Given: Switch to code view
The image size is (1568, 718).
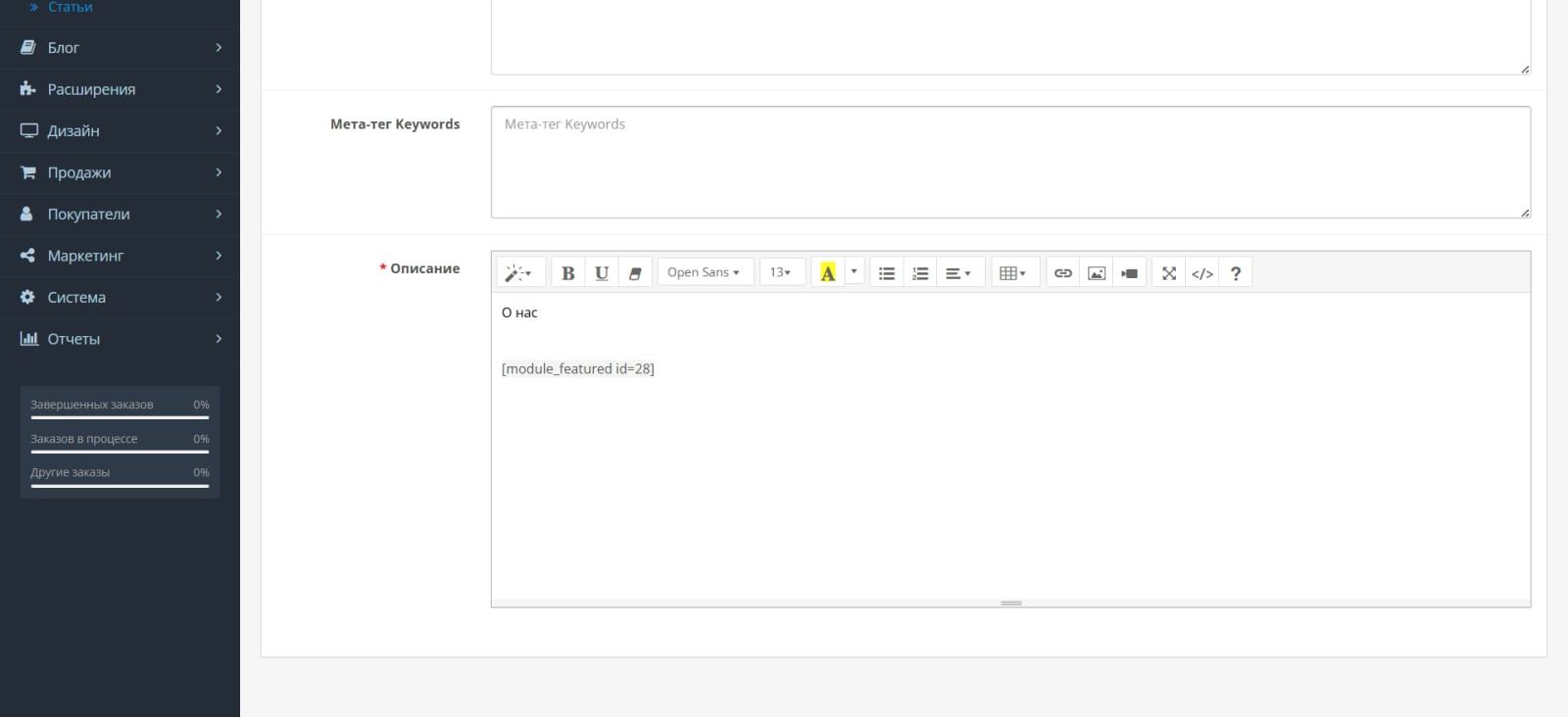Looking at the screenshot, I should [1202, 273].
